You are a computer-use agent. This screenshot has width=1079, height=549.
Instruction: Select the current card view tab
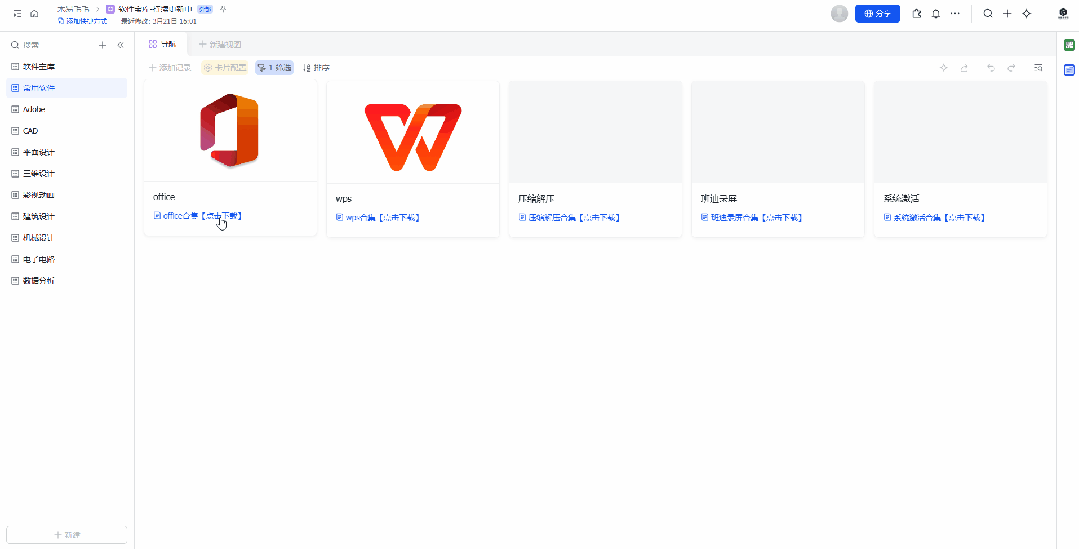(162, 44)
